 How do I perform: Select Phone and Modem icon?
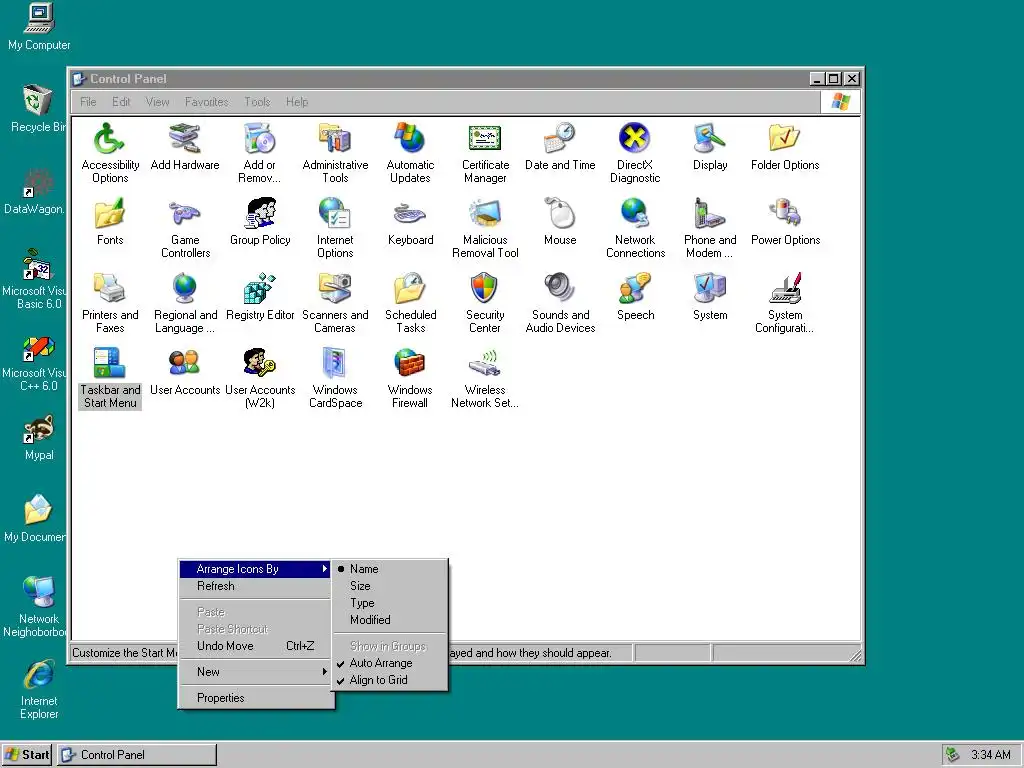(x=710, y=214)
